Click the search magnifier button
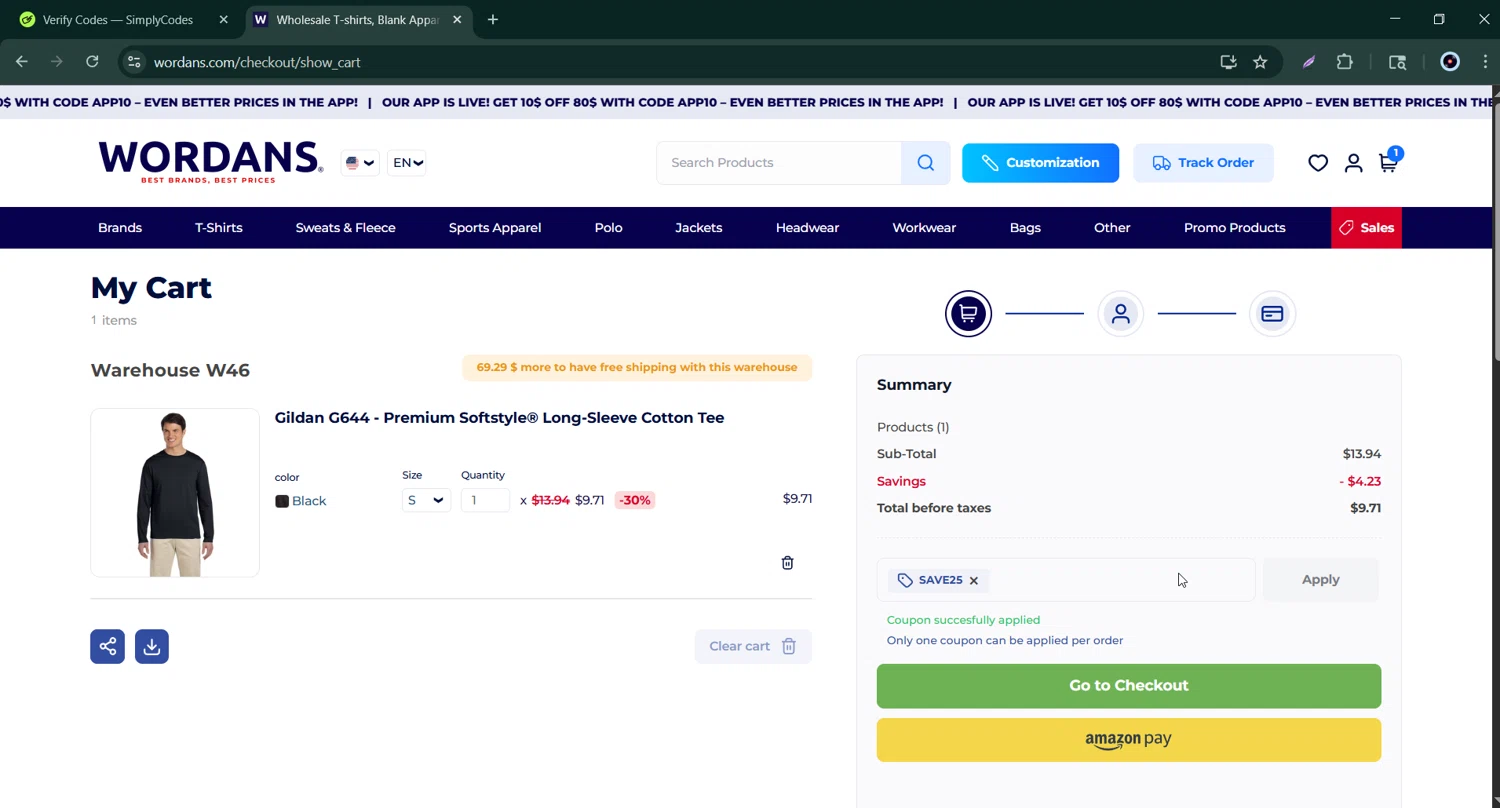The image size is (1500, 808). pyautogui.click(x=925, y=163)
